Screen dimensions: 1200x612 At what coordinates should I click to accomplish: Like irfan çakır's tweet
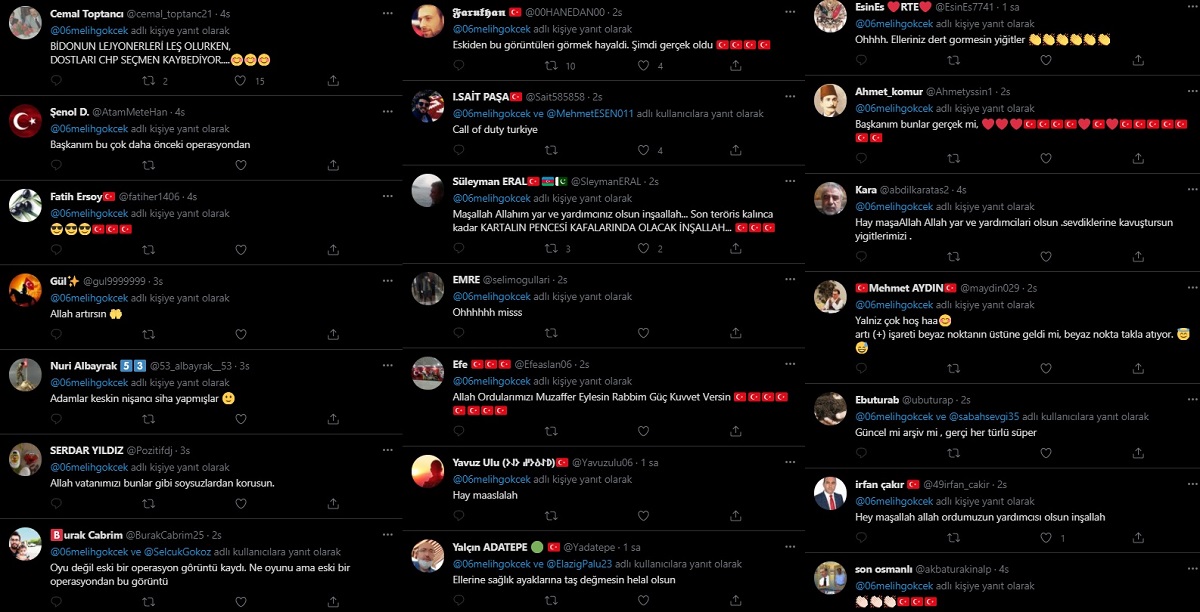(x=1045, y=538)
